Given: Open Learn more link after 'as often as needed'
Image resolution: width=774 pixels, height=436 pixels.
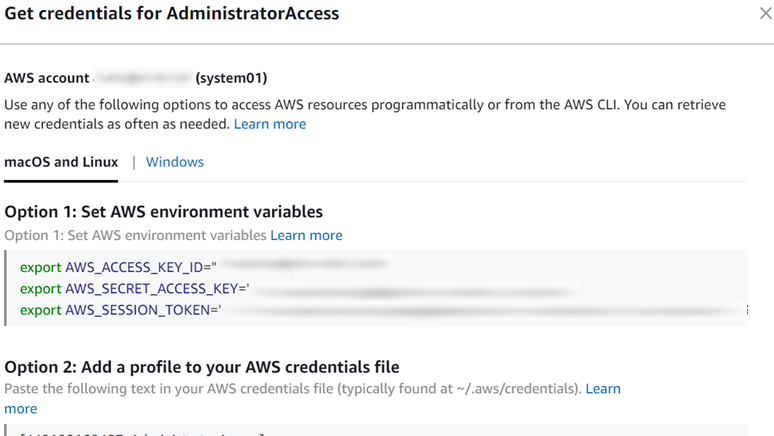Looking at the screenshot, I should pos(270,124).
